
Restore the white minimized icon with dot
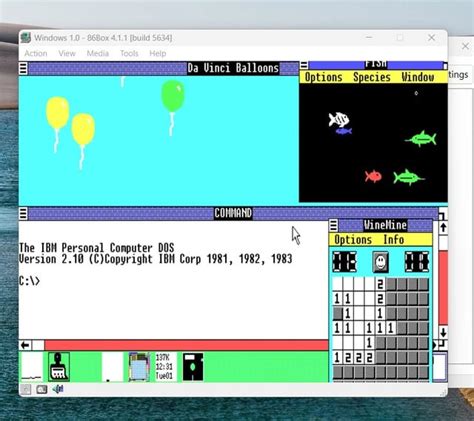click(x=112, y=367)
